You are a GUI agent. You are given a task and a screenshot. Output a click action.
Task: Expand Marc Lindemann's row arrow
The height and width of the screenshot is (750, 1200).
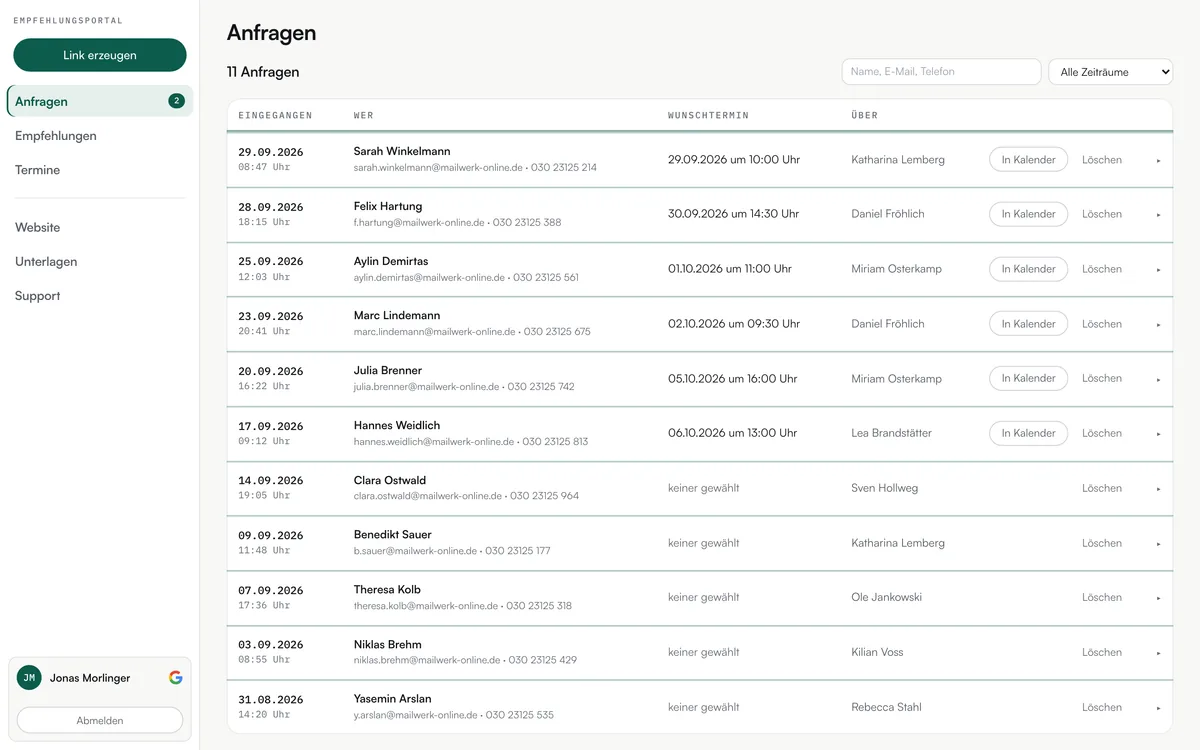[x=1158, y=324]
